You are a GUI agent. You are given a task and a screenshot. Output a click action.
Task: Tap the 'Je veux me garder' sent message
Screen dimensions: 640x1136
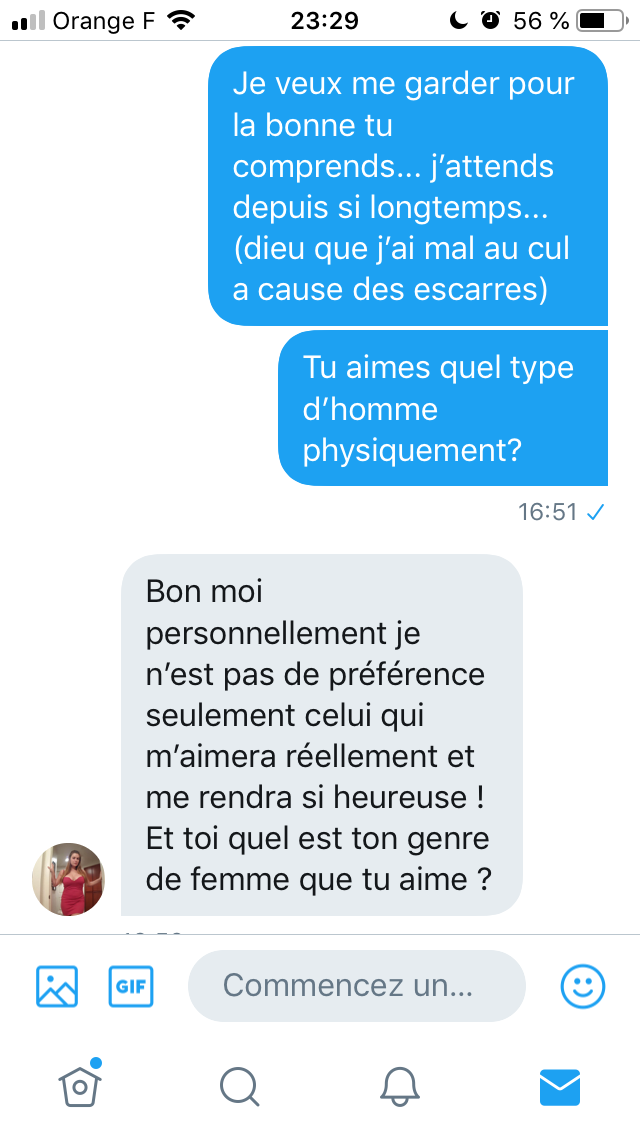coord(407,186)
